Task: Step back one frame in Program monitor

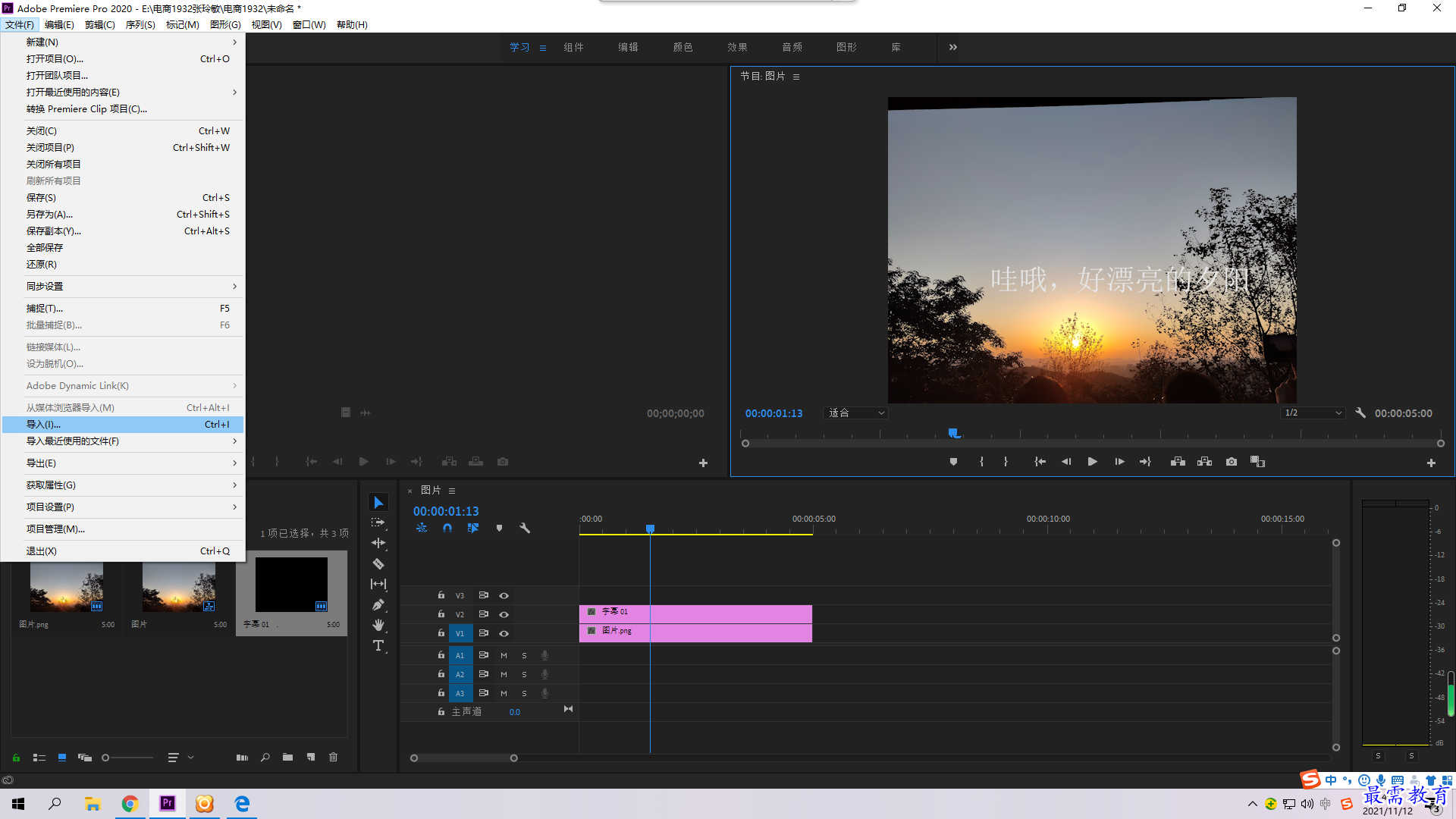Action: pyautogui.click(x=1066, y=462)
